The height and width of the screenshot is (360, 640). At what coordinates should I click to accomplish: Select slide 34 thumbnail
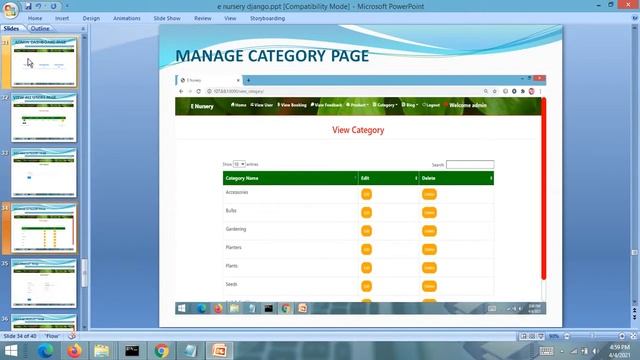[x=44, y=229]
